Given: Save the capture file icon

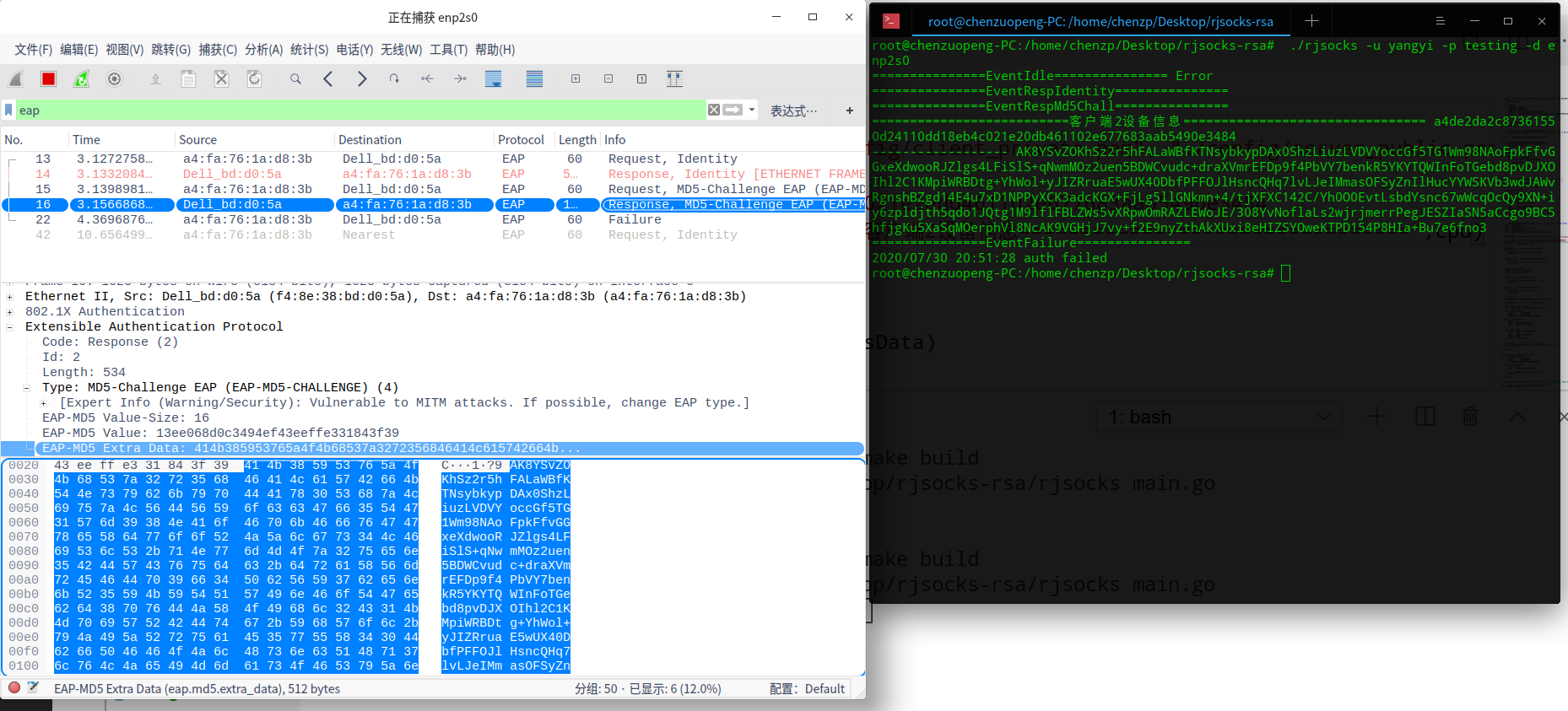Looking at the screenshot, I should (x=188, y=79).
